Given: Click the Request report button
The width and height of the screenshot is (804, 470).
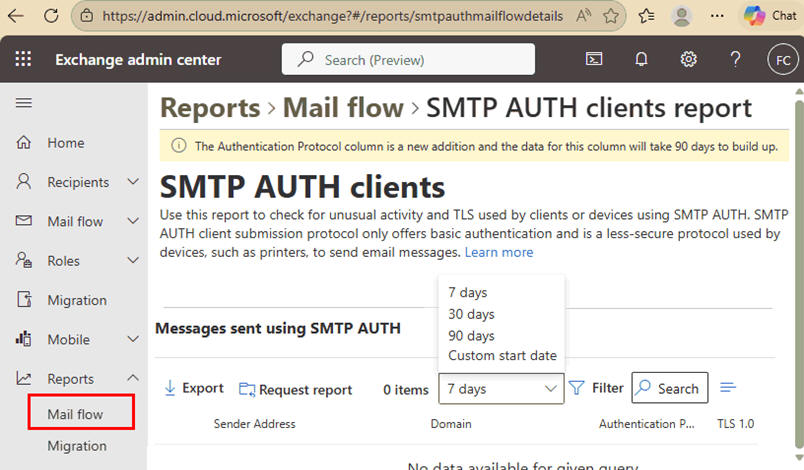Looking at the screenshot, I should (295, 390).
